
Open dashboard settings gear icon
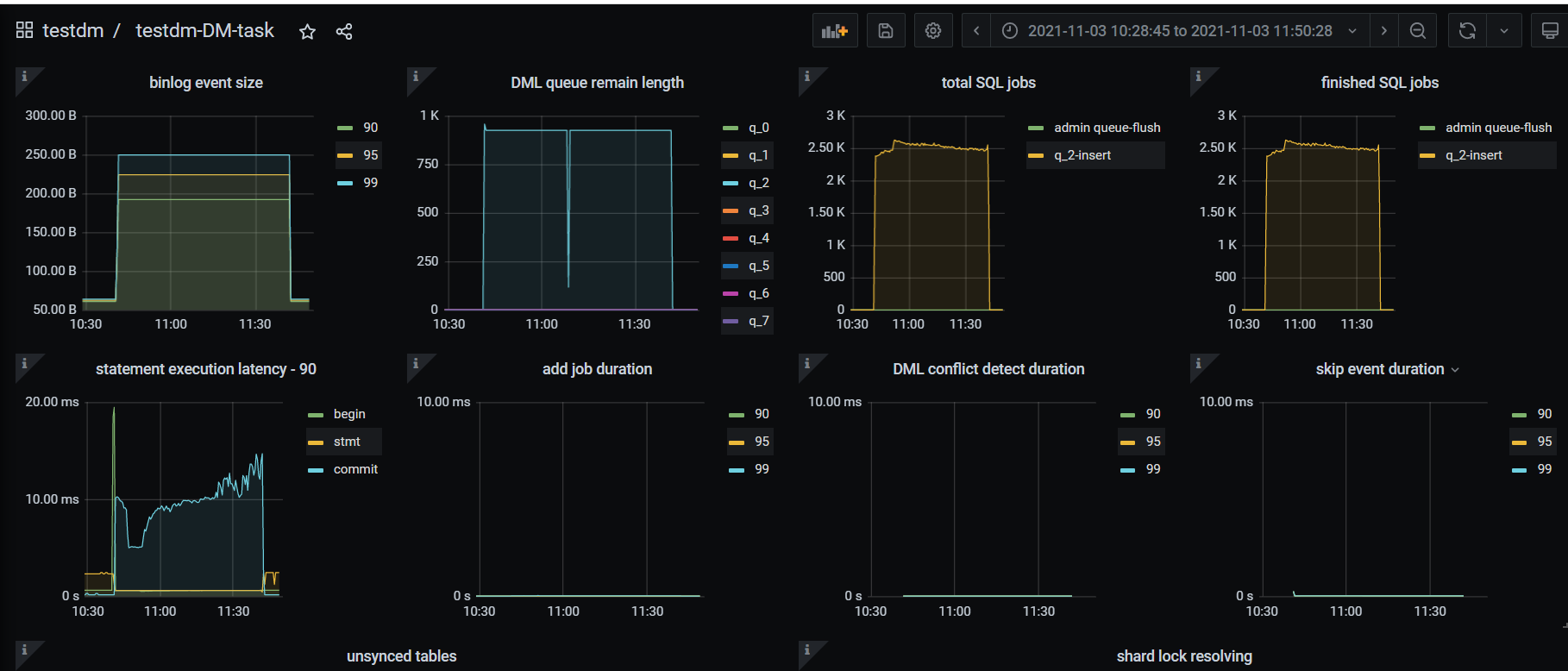932,31
